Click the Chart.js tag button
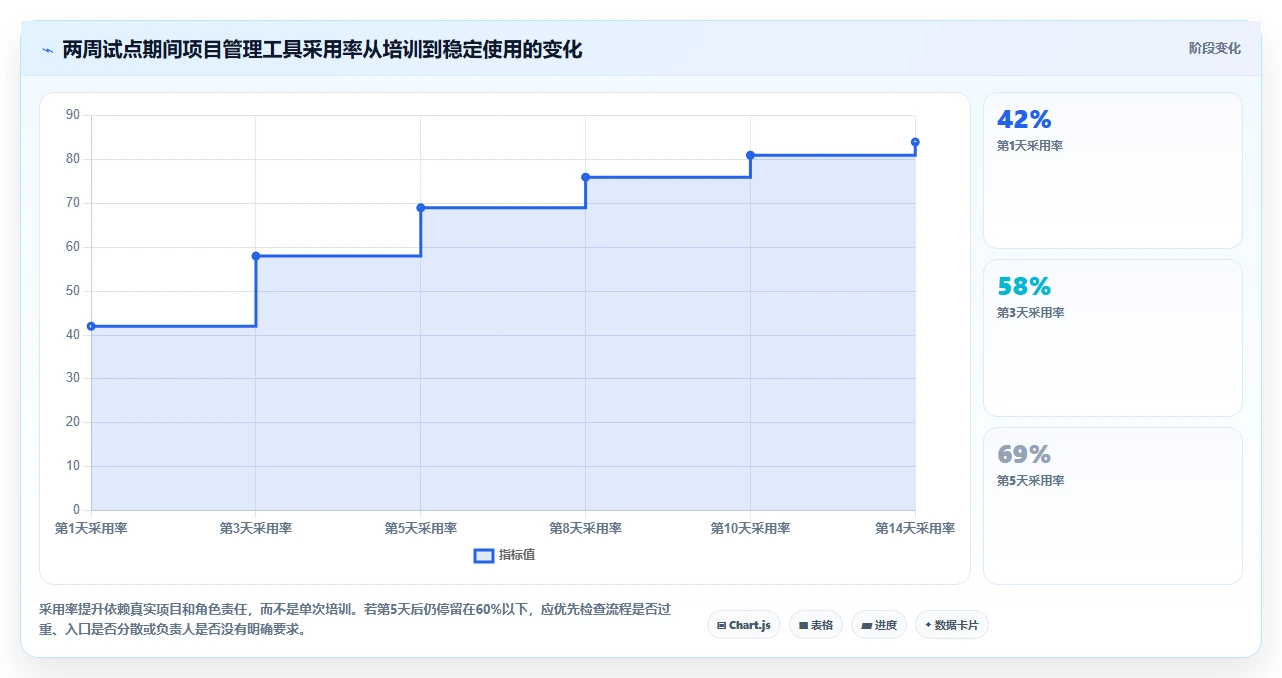The height and width of the screenshot is (678, 1282). 744,625
